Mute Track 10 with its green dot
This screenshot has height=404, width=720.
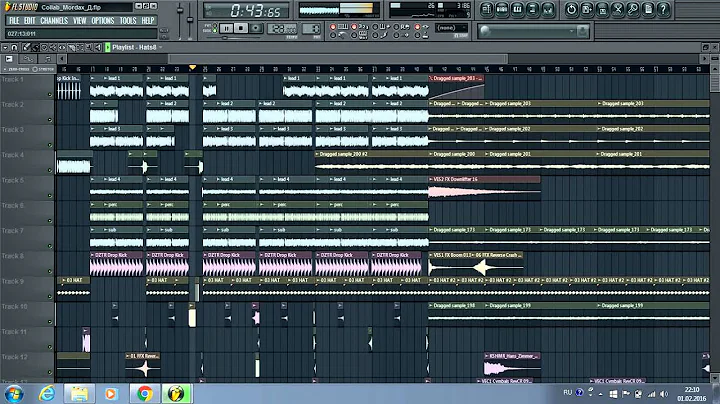coord(50,322)
